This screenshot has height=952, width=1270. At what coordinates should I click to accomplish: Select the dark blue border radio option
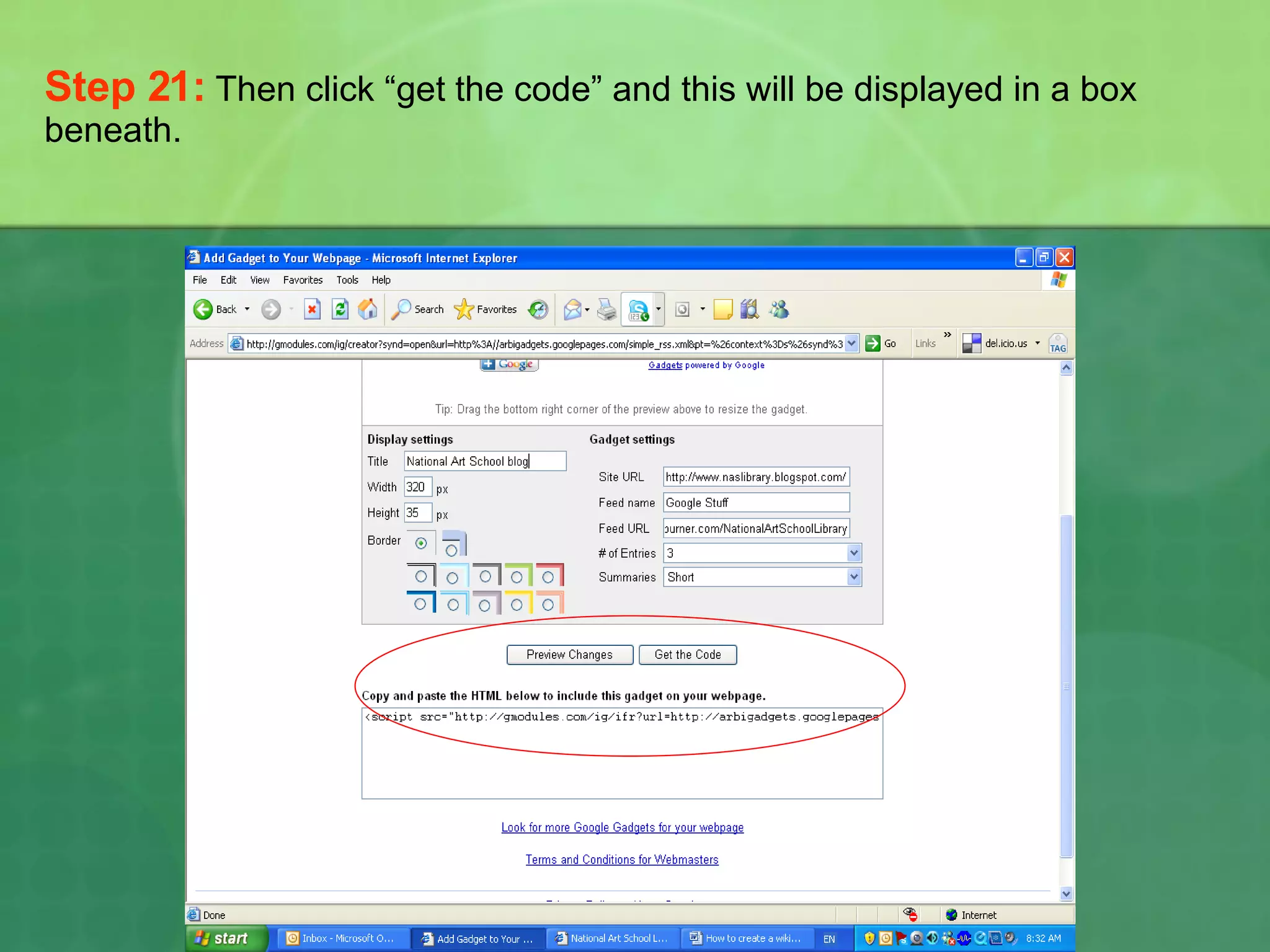[420, 604]
